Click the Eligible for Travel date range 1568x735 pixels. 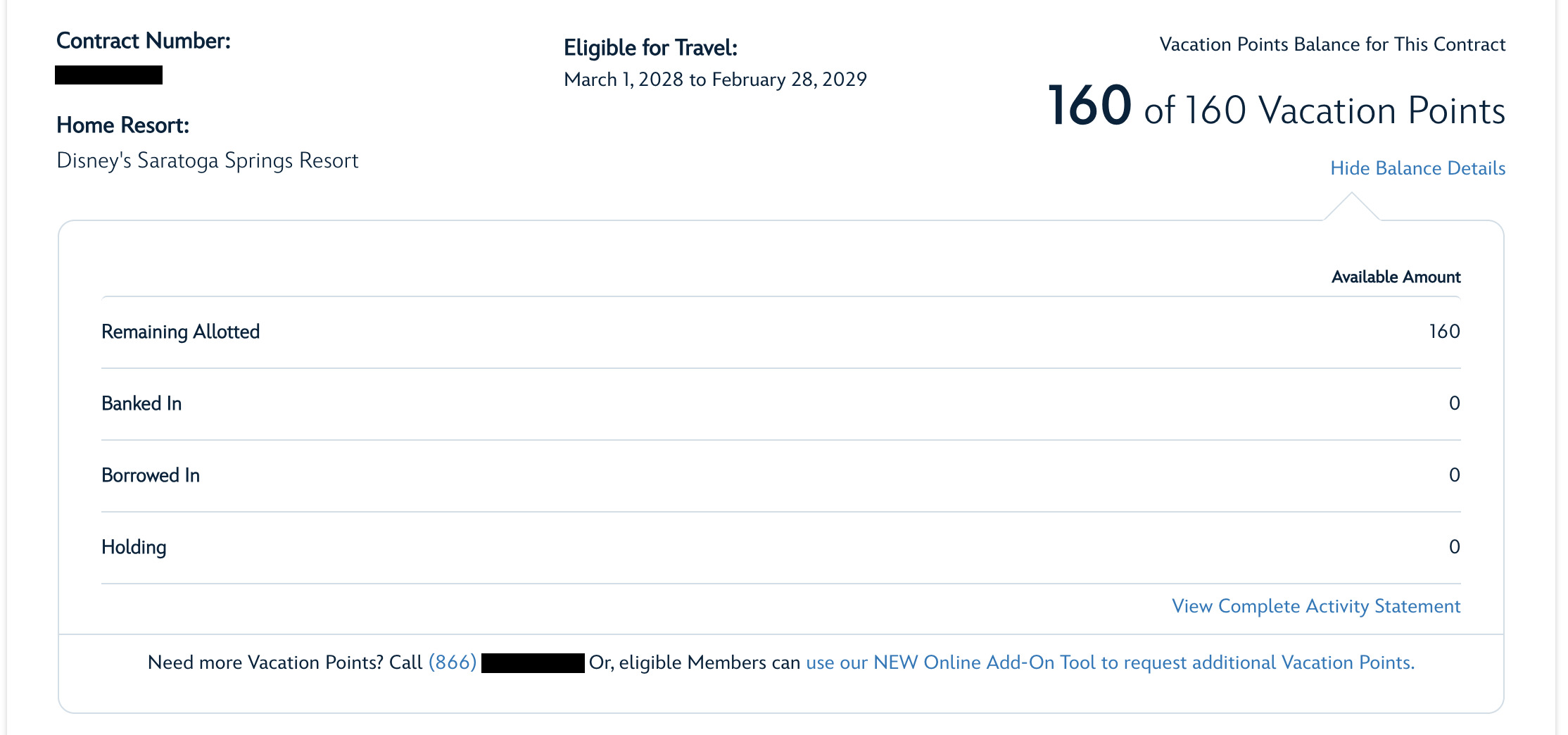(x=715, y=80)
